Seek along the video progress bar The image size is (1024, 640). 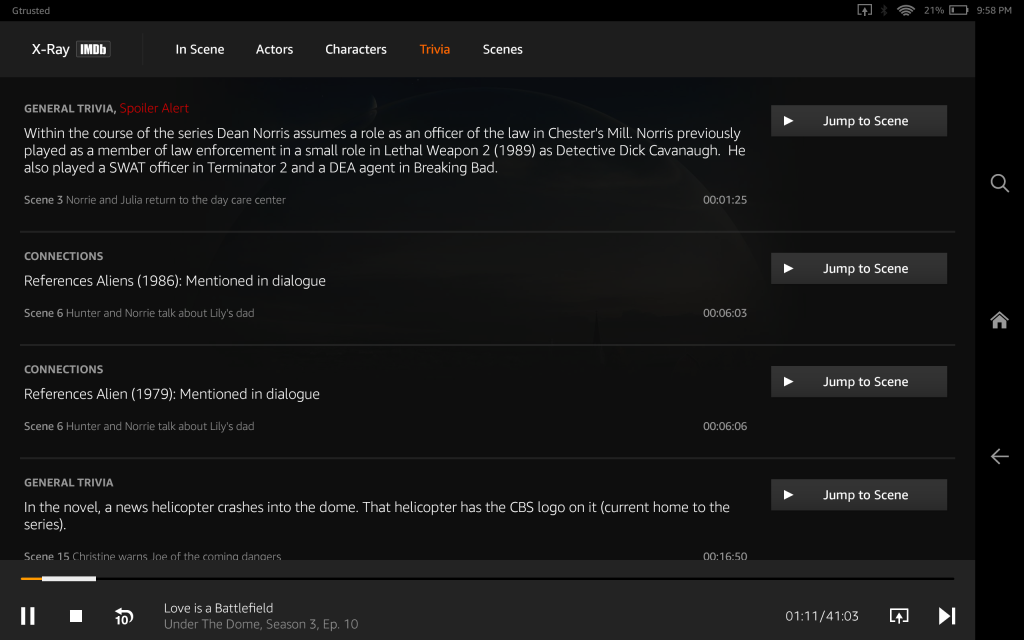pyautogui.click(x=487, y=579)
